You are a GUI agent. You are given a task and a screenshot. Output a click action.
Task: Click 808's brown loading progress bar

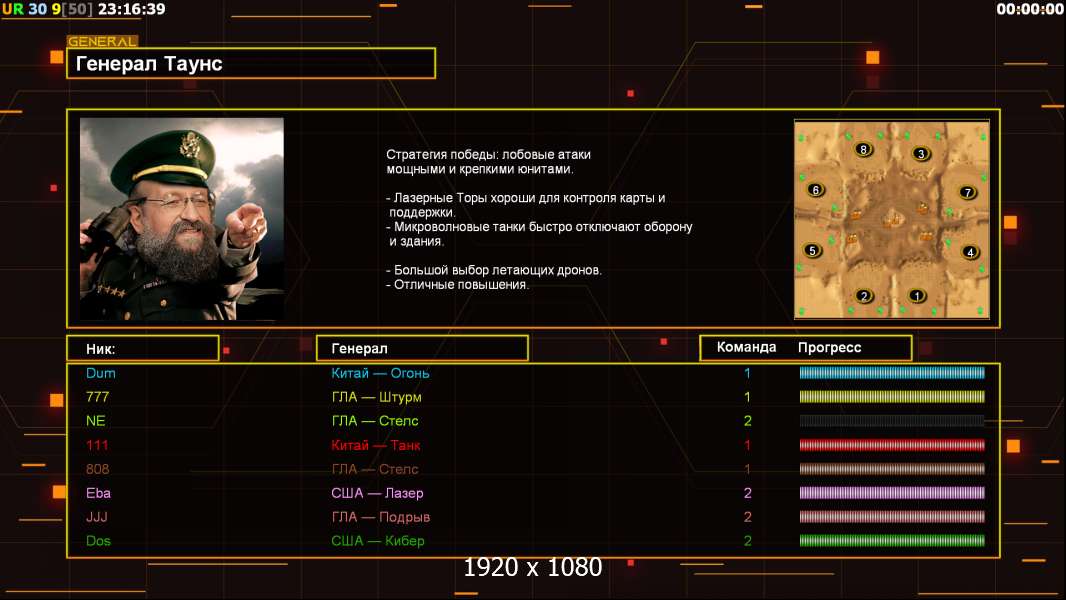click(891, 468)
